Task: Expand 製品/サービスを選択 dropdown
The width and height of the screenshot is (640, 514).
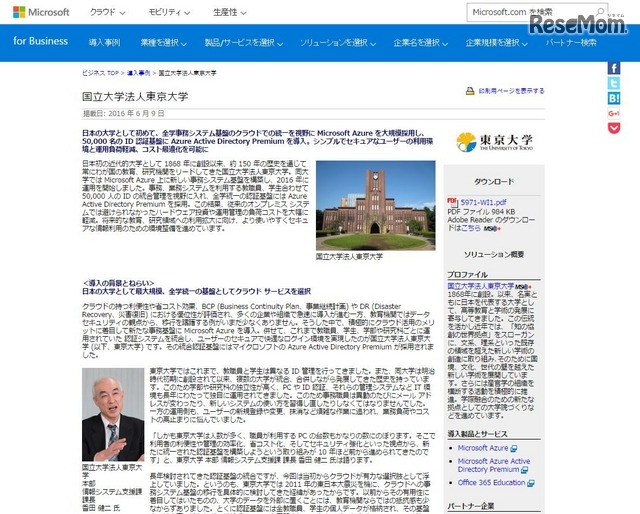Action: [x=244, y=42]
